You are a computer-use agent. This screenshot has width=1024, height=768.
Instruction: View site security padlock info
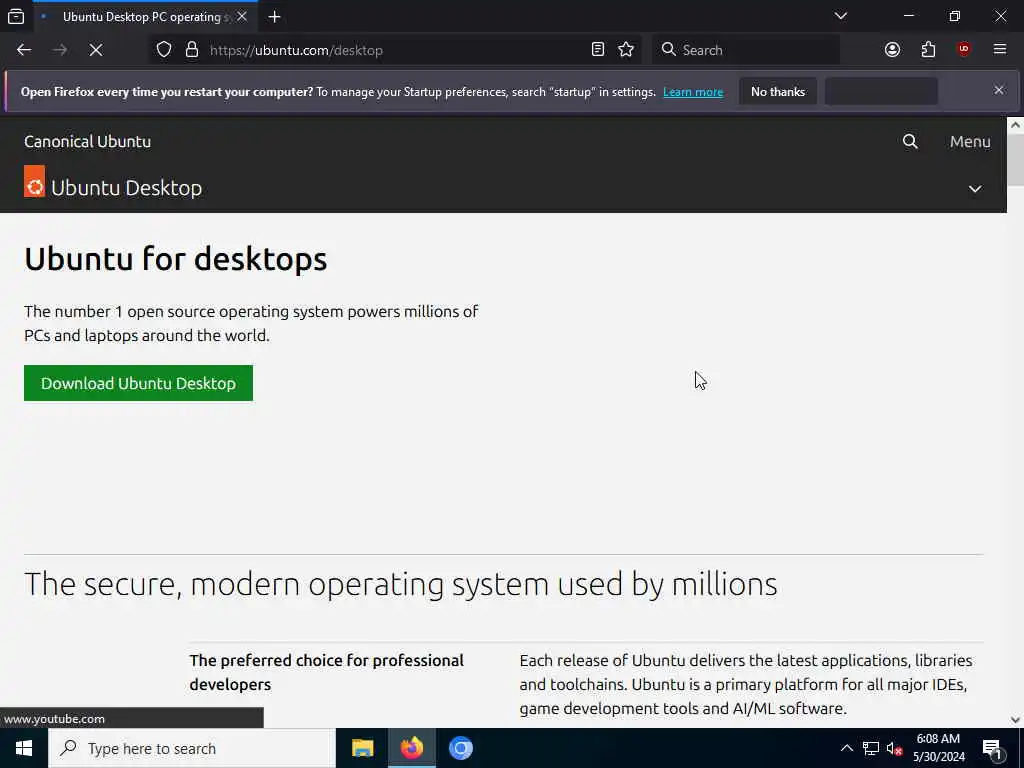[x=191, y=50]
